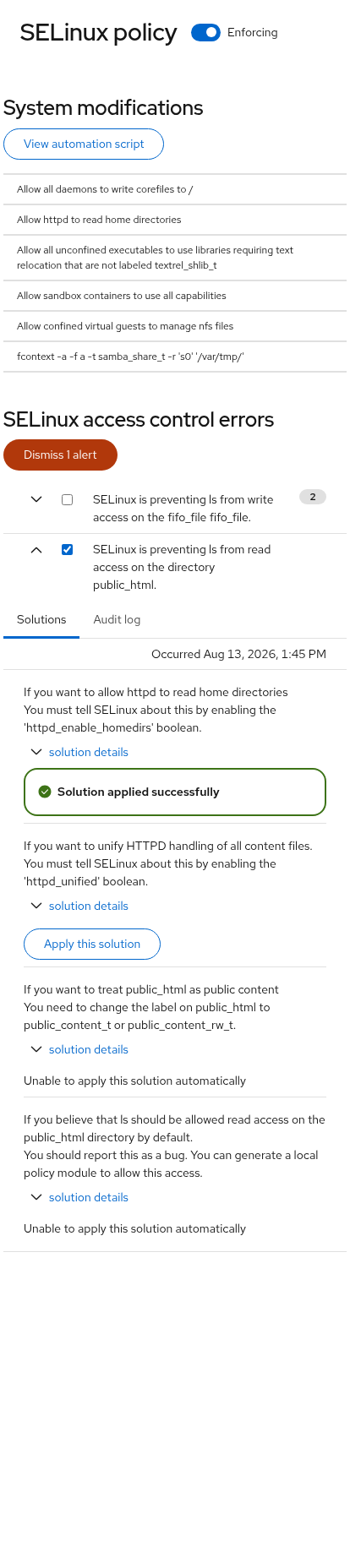Select 'Allow httpd to read home directories' entry
The image size is (350, 1568).
tap(175, 220)
